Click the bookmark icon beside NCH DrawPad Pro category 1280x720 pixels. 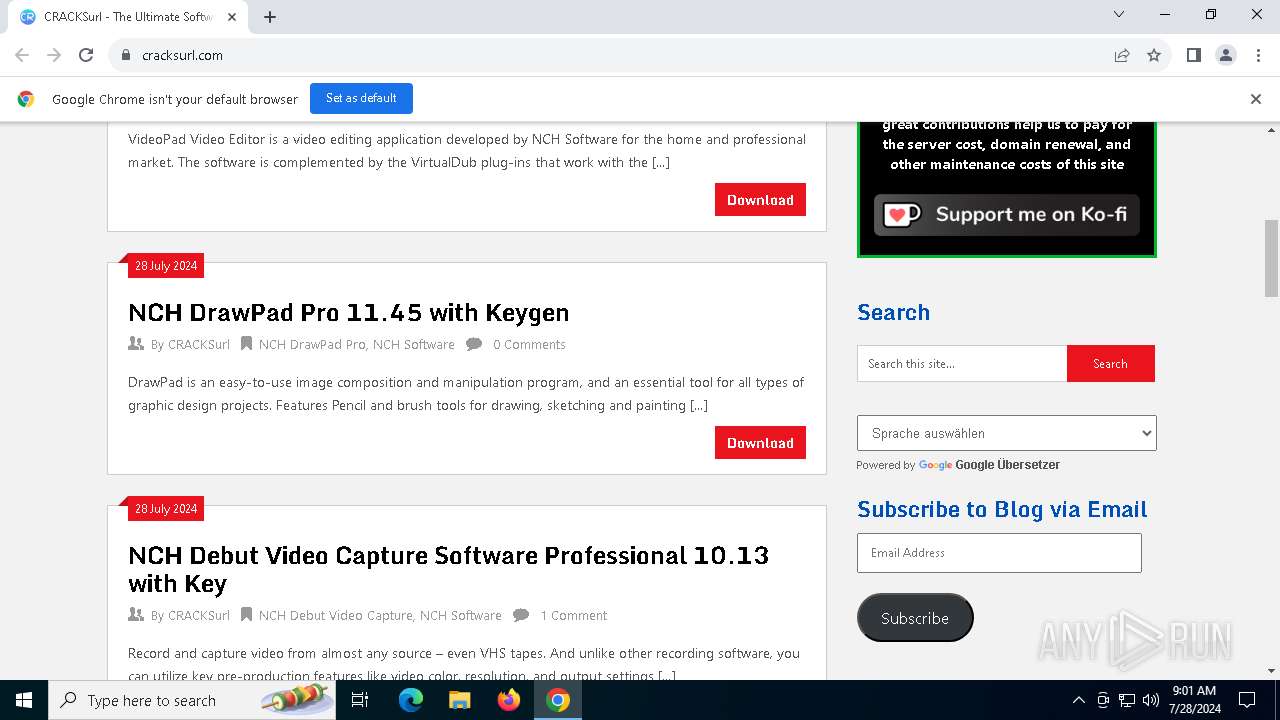246,344
